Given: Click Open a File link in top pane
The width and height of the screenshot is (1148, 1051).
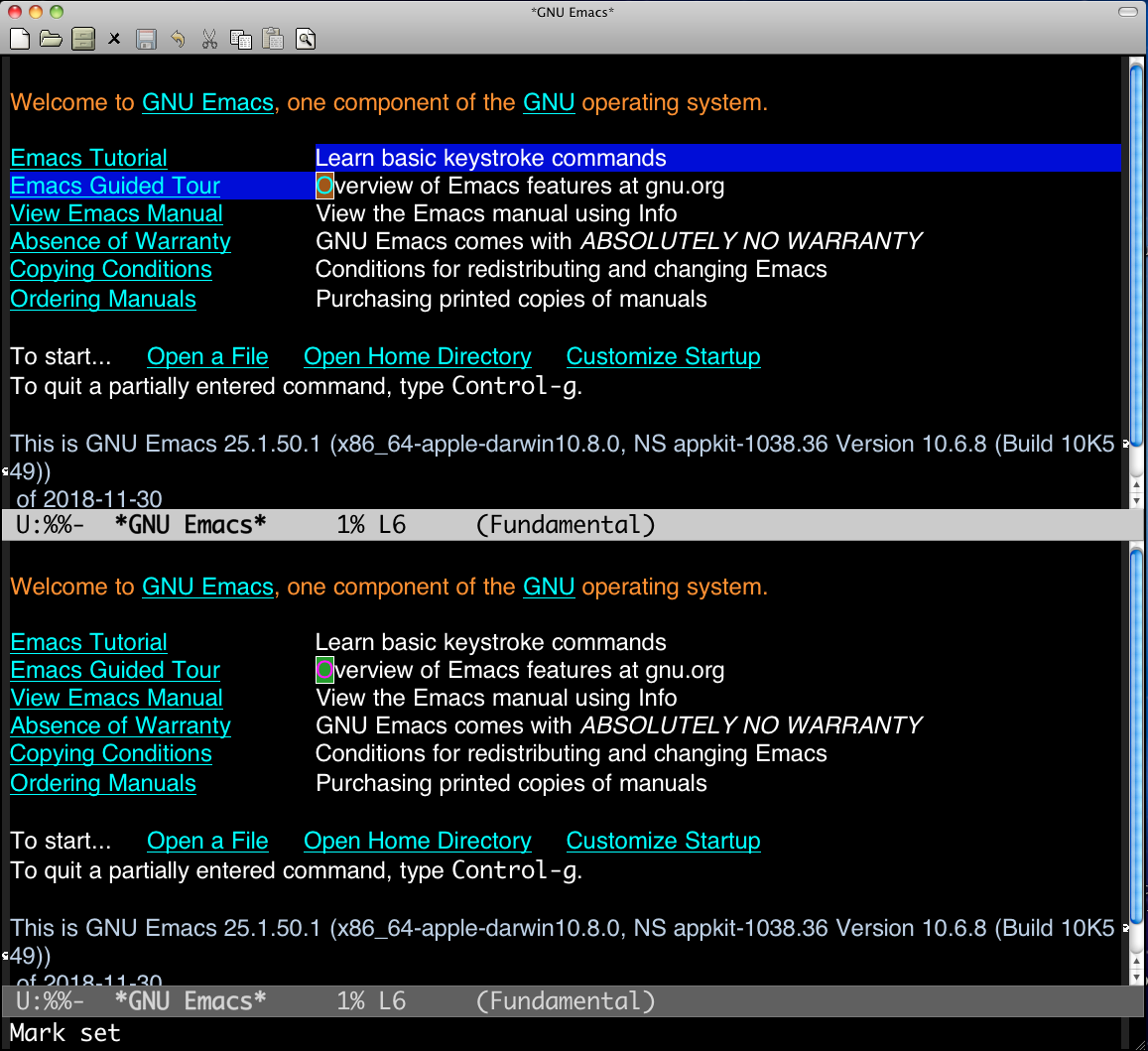Looking at the screenshot, I should [x=207, y=356].
